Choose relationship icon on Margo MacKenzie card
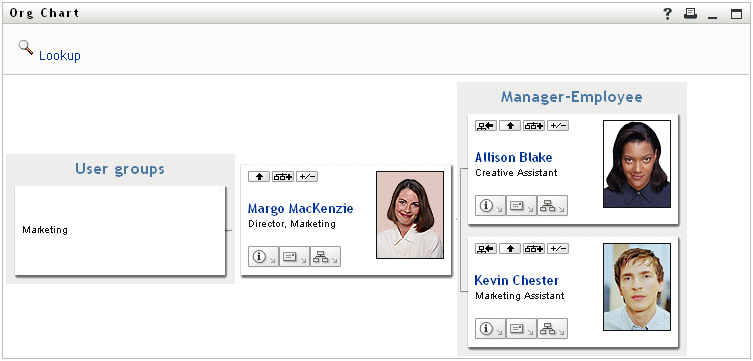The height and width of the screenshot is (361, 753). [283, 177]
